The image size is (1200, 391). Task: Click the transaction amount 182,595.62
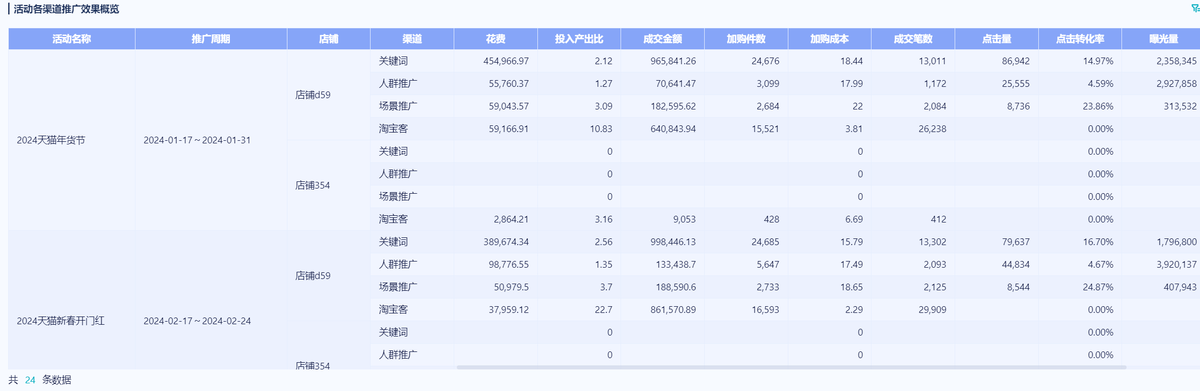[x=672, y=106]
